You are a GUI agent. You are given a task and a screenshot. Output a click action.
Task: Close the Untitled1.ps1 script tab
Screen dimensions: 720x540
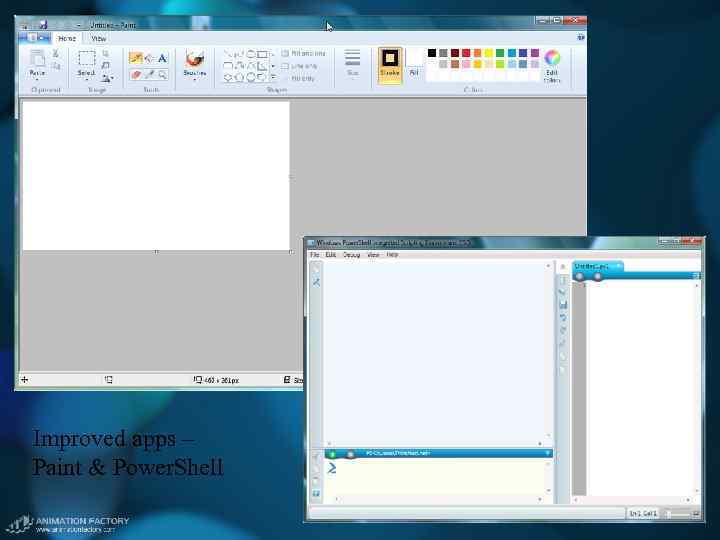tap(619, 266)
